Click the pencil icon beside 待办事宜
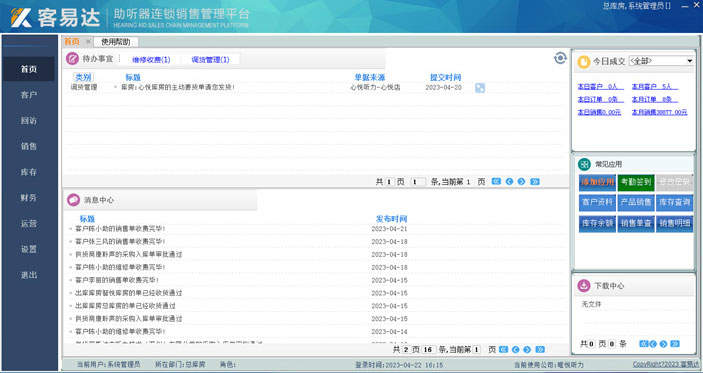The width and height of the screenshot is (703, 373). (x=72, y=59)
